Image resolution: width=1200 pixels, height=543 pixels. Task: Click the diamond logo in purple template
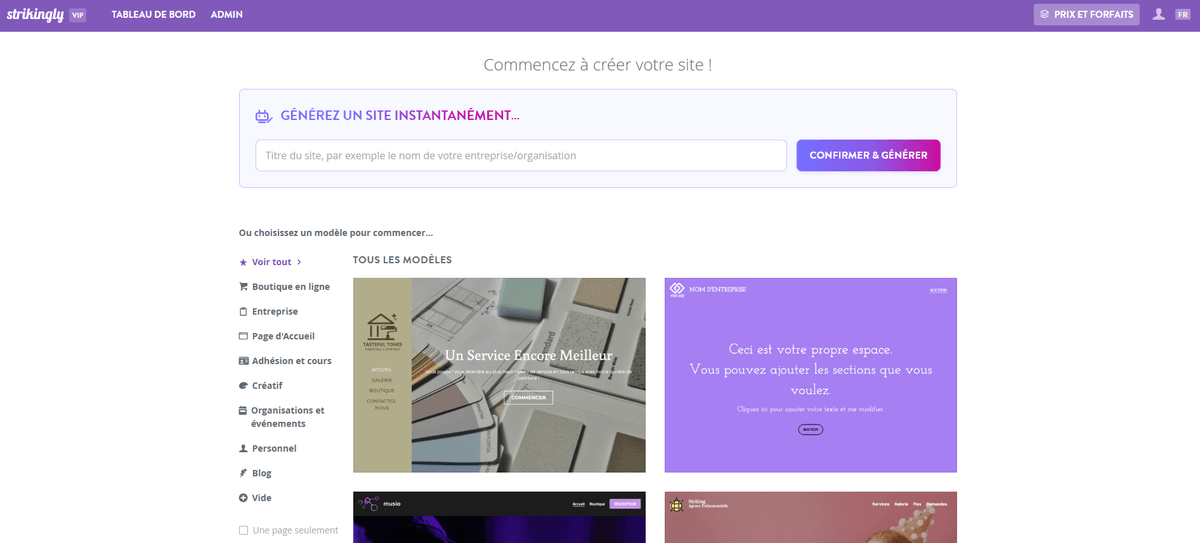pyautogui.click(x=677, y=290)
